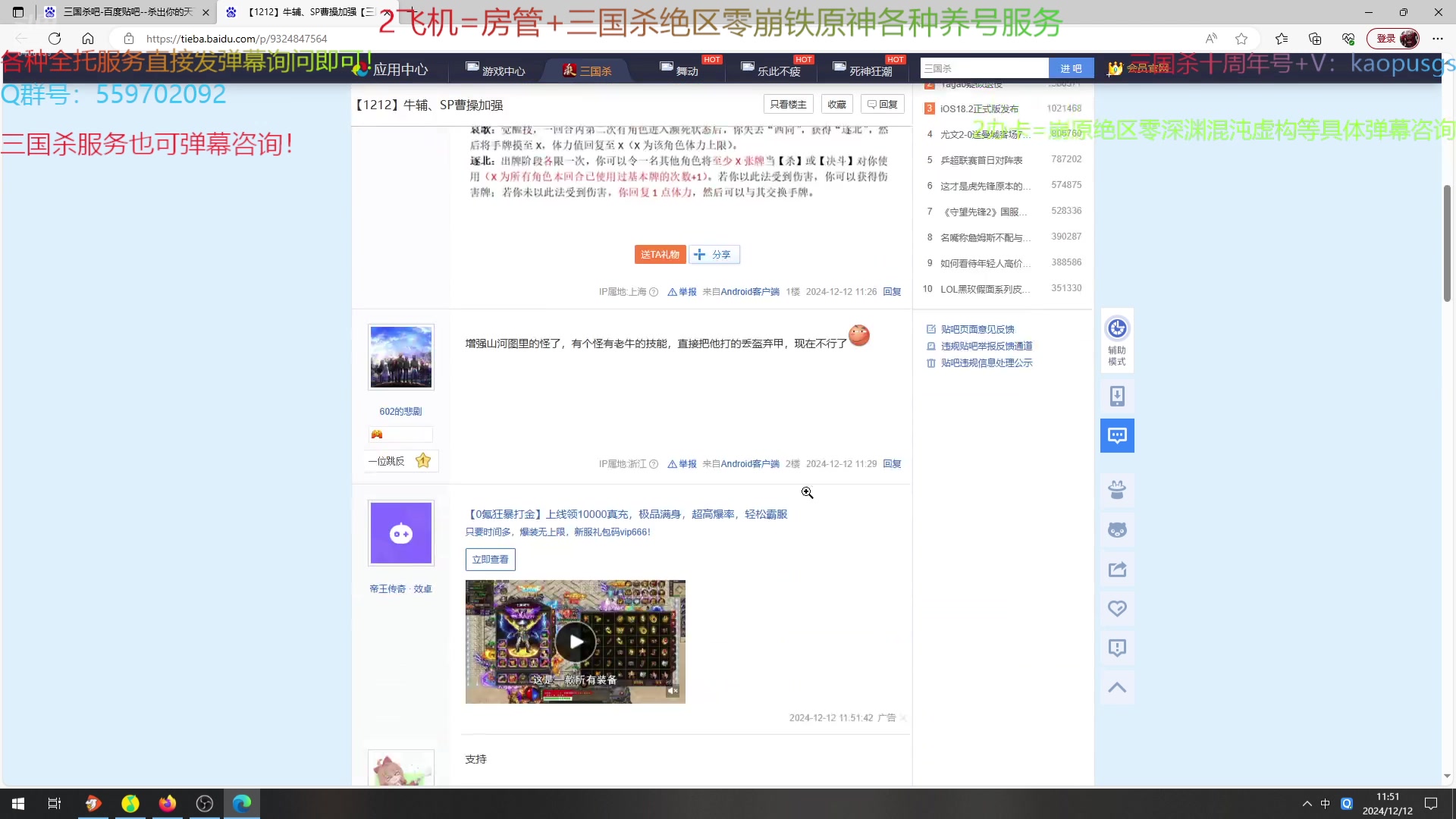1456x819 pixels.
Task: Click the back to top arrow icon
Action: [1117, 687]
